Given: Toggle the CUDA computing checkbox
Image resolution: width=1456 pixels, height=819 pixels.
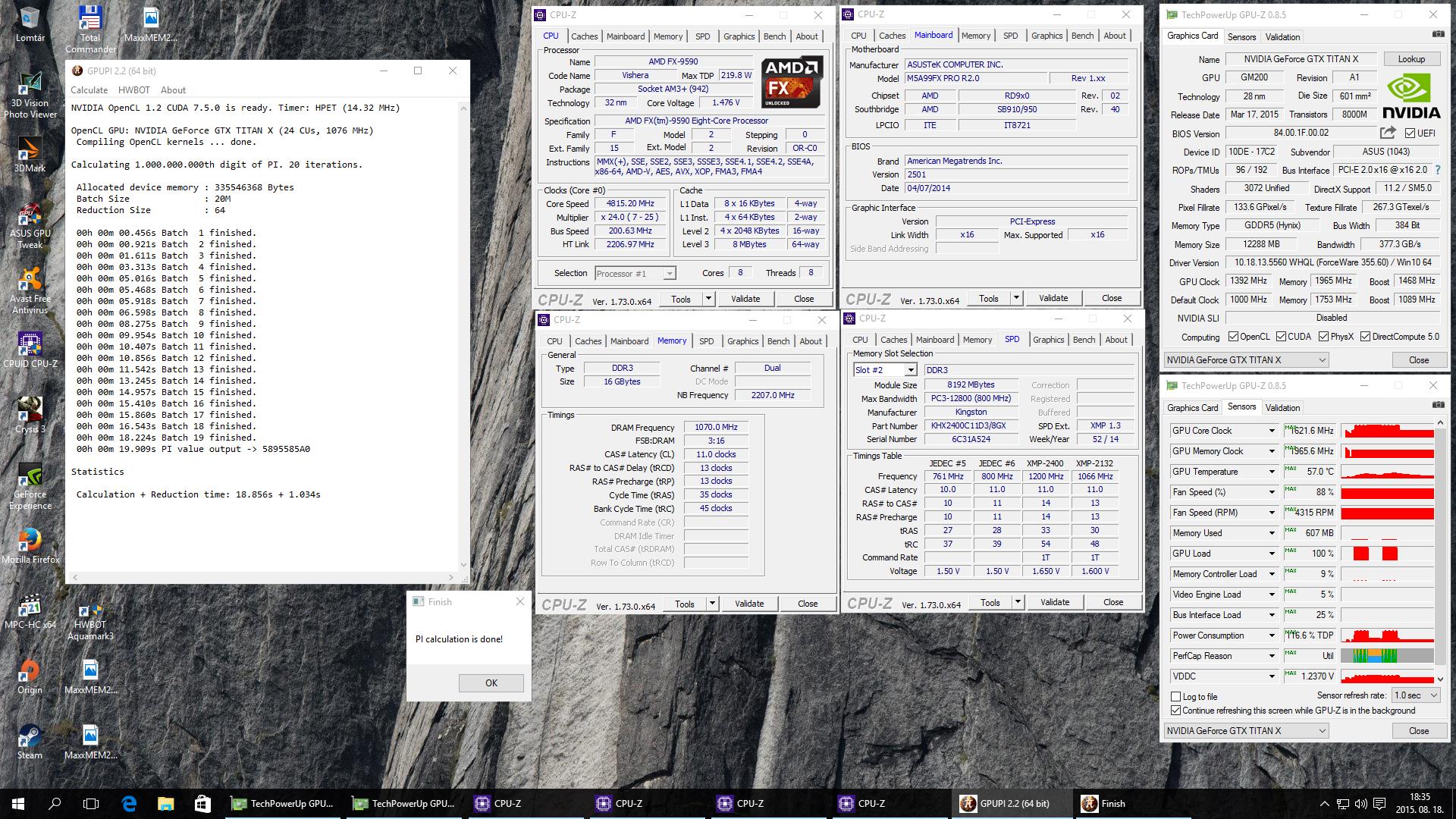Looking at the screenshot, I should pos(1281,337).
